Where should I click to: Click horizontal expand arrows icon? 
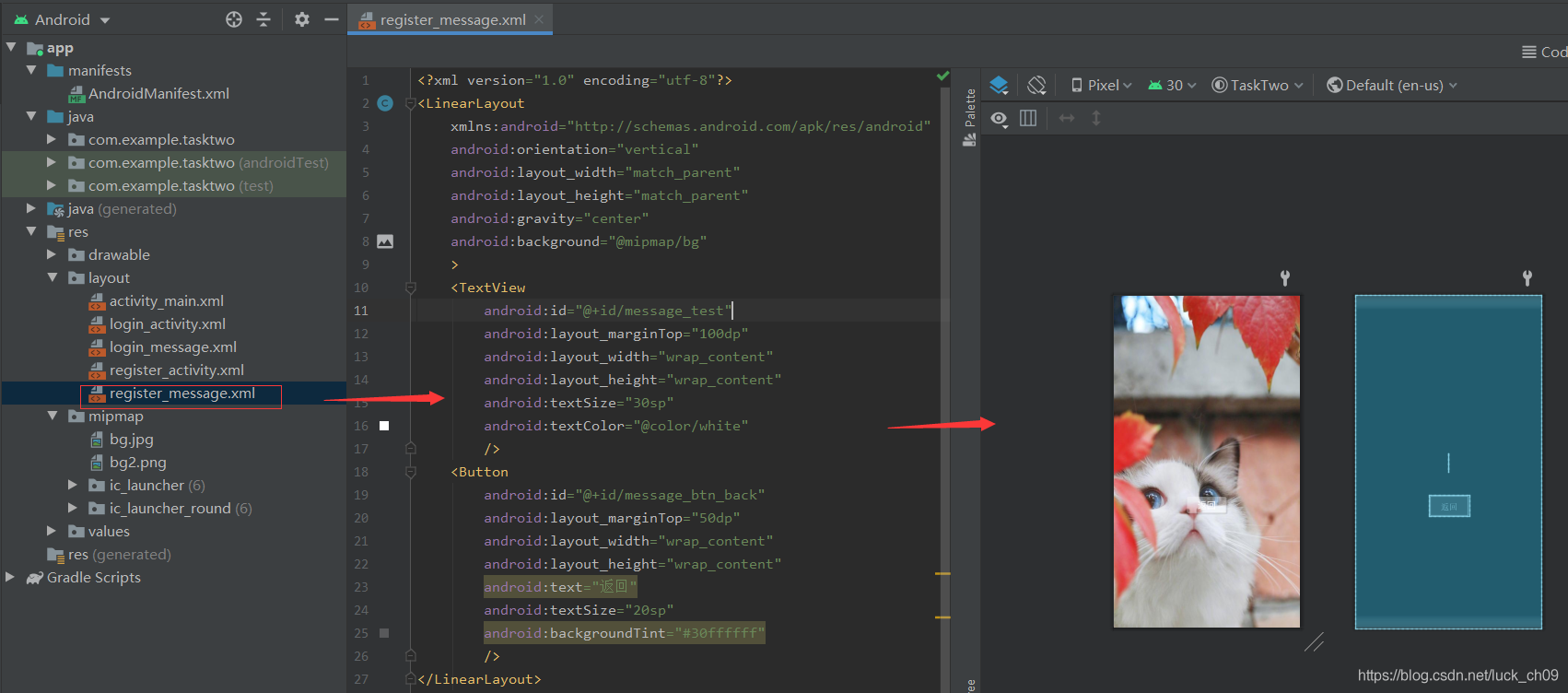(1067, 118)
